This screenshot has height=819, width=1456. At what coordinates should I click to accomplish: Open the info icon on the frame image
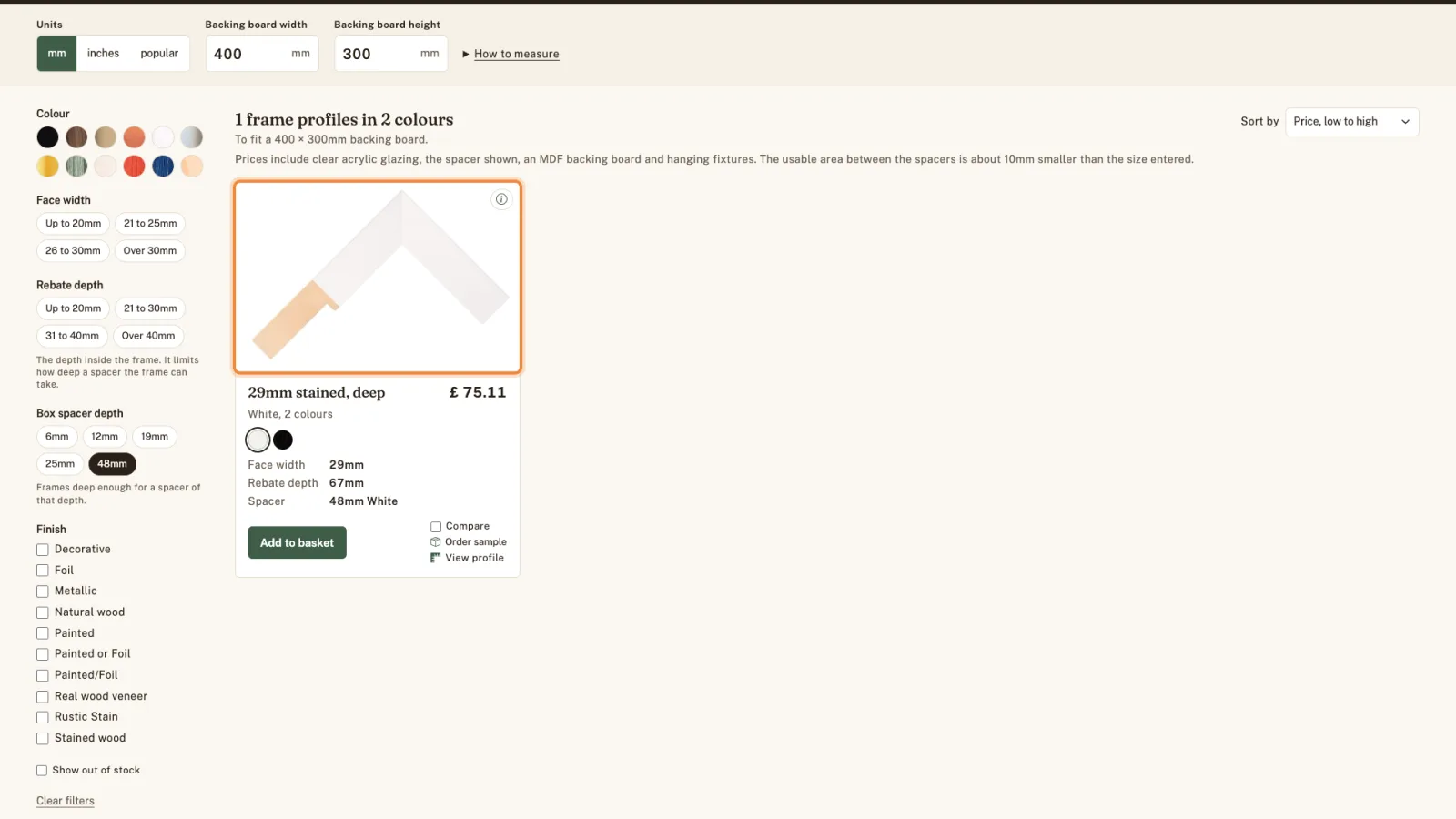point(501,199)
